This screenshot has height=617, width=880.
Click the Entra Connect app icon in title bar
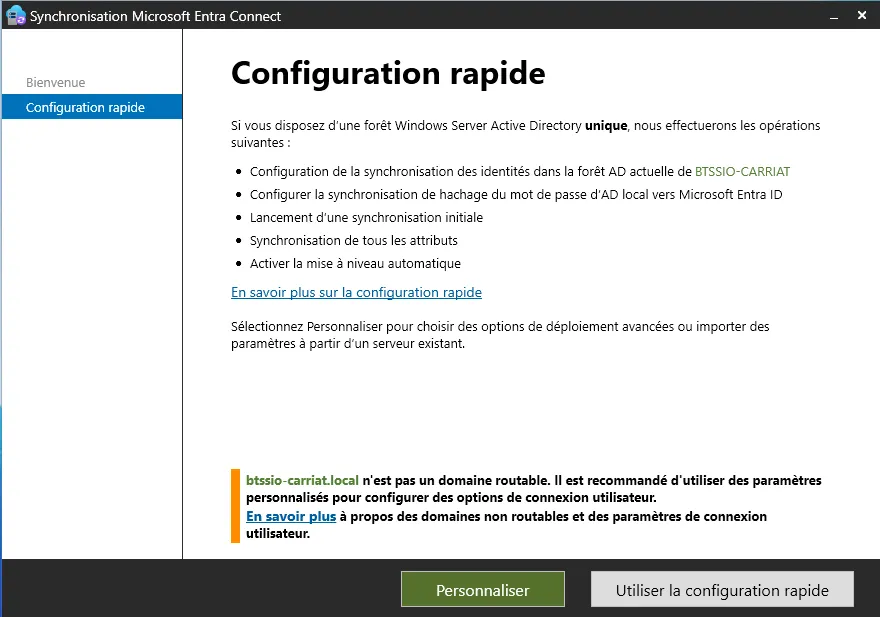click(x=15, y=15)
